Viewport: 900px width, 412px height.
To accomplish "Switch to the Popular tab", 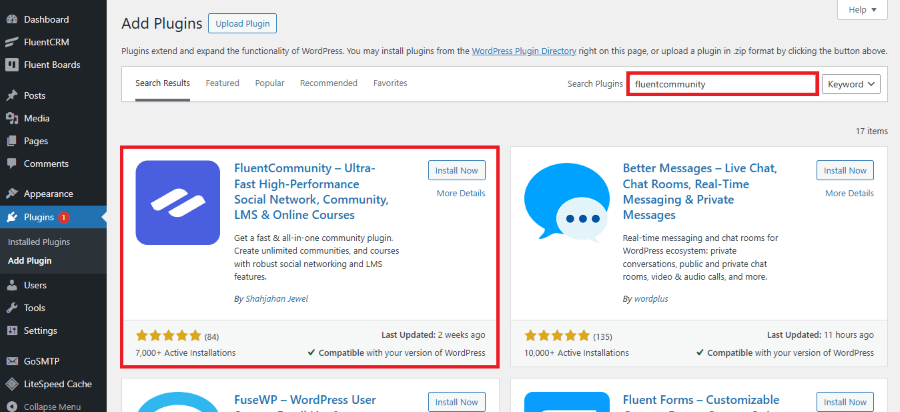I will [x=270, y=83].
